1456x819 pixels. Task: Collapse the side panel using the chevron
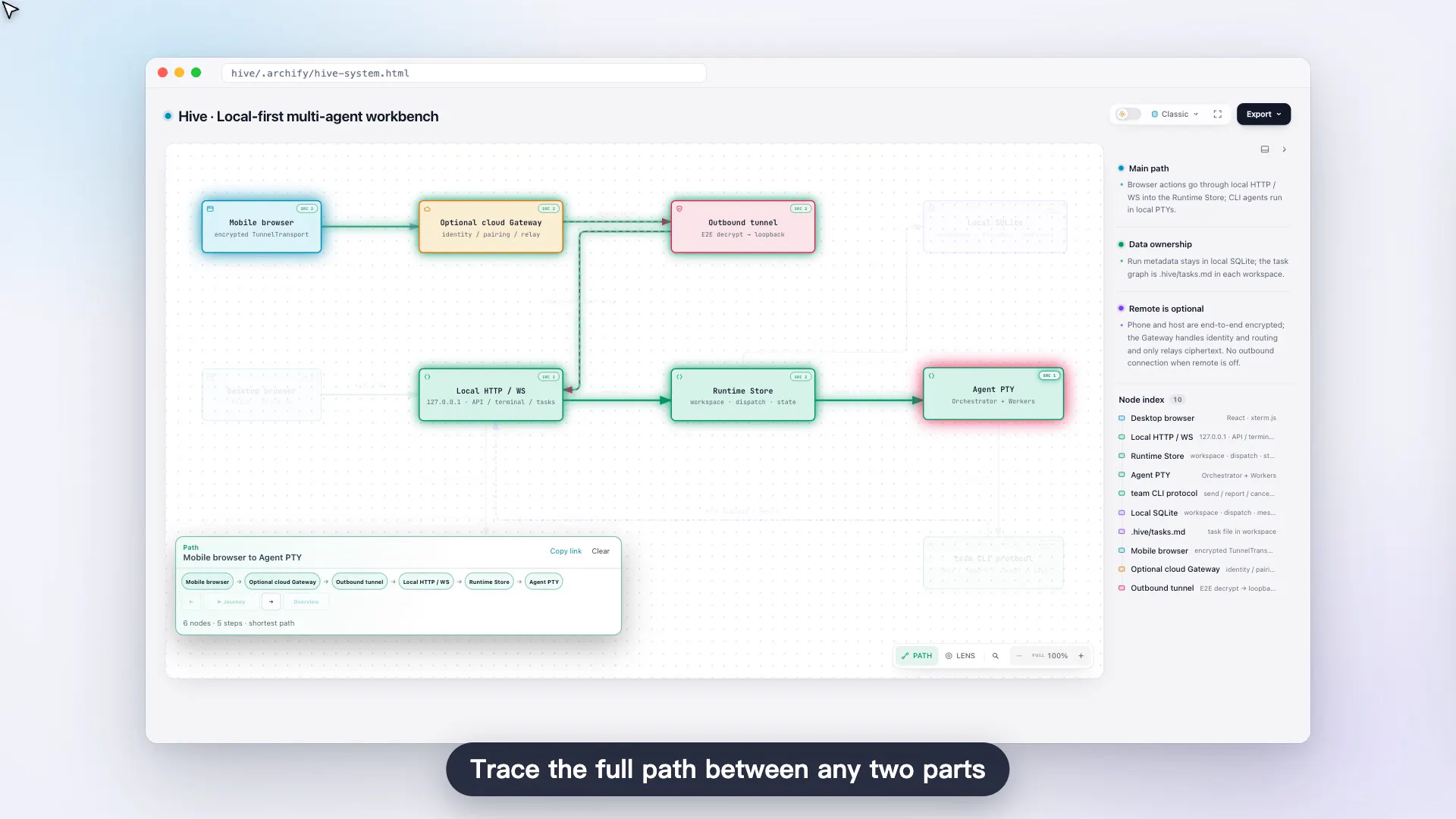coord(1284,149)
